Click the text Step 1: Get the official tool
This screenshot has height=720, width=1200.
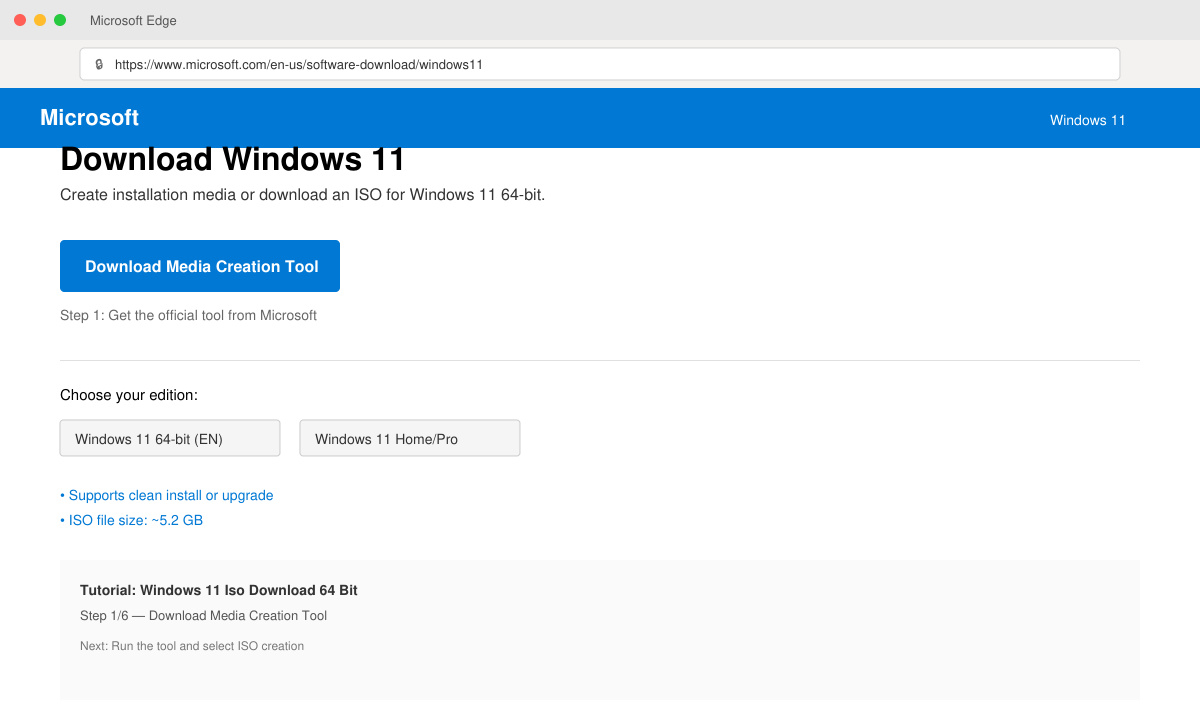(188, 315)
